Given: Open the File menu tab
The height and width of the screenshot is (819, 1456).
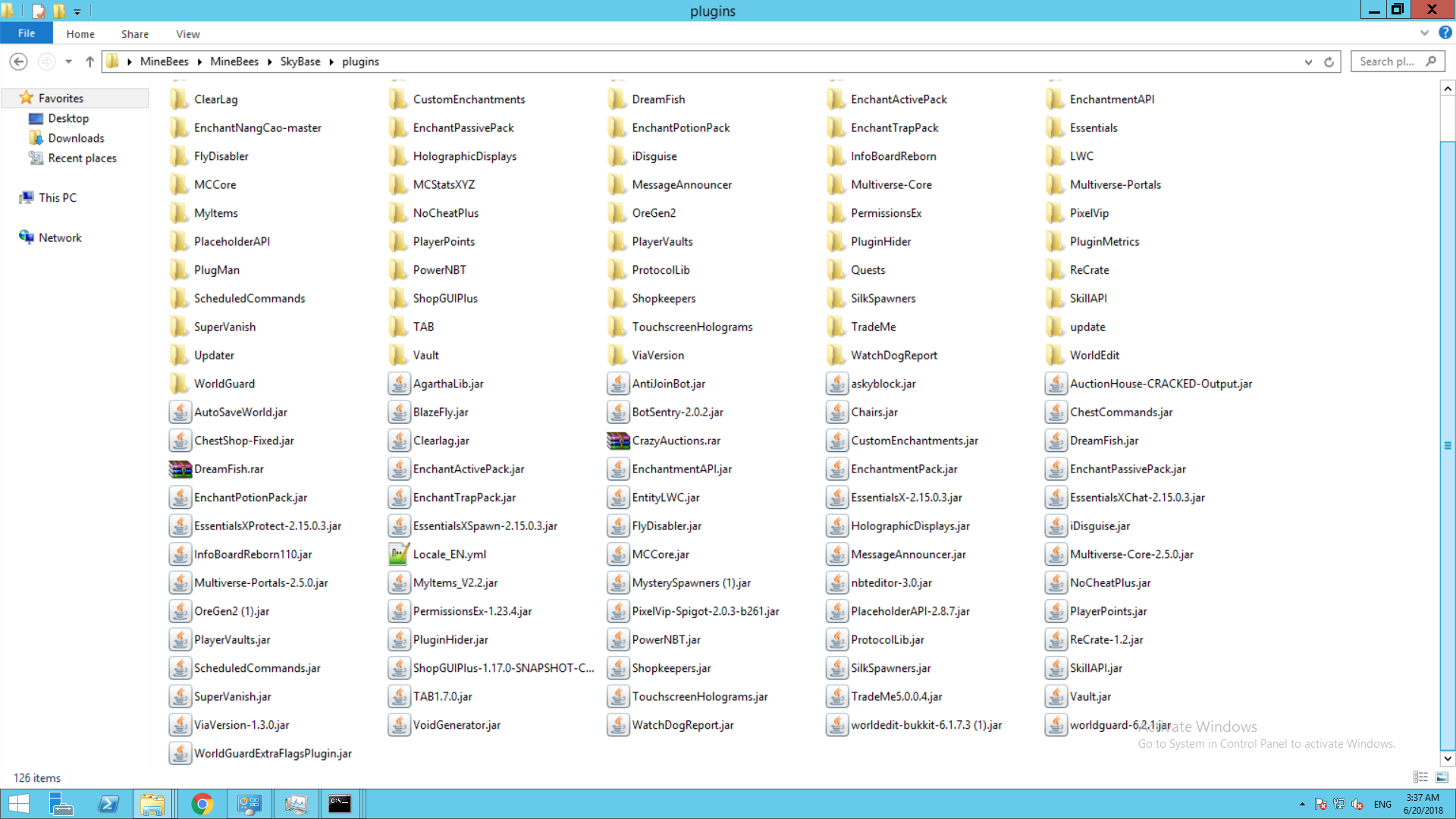Looking at the screenshot, I should (x=27, y=33).
